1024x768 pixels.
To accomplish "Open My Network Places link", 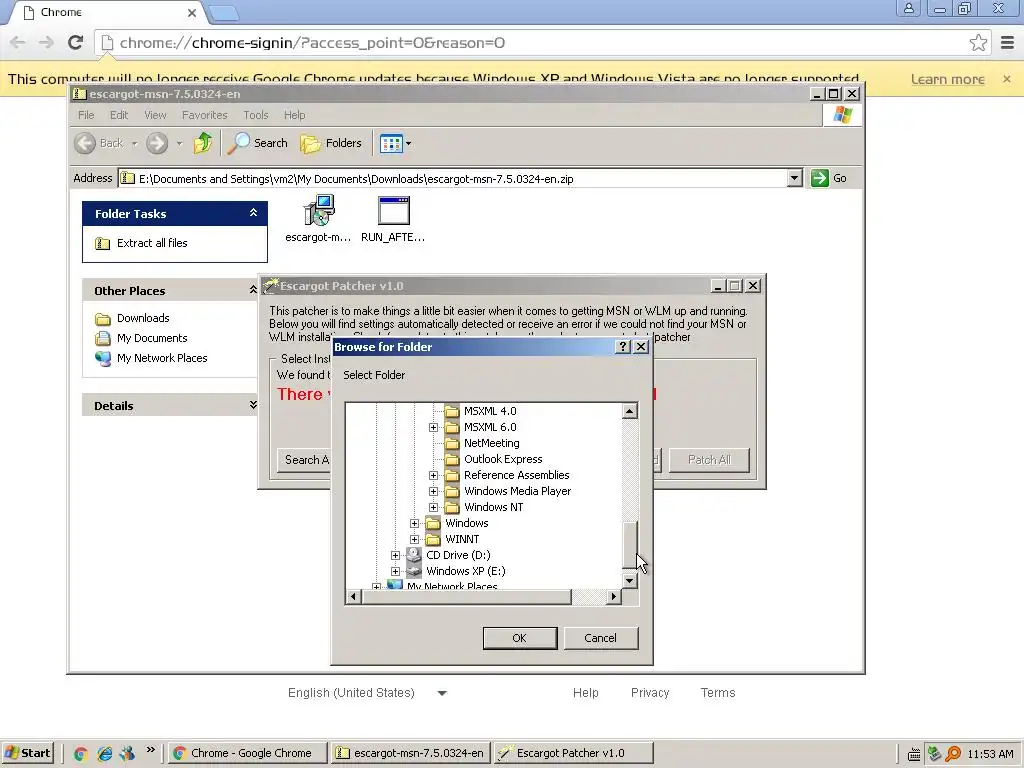I will point(162,358).
